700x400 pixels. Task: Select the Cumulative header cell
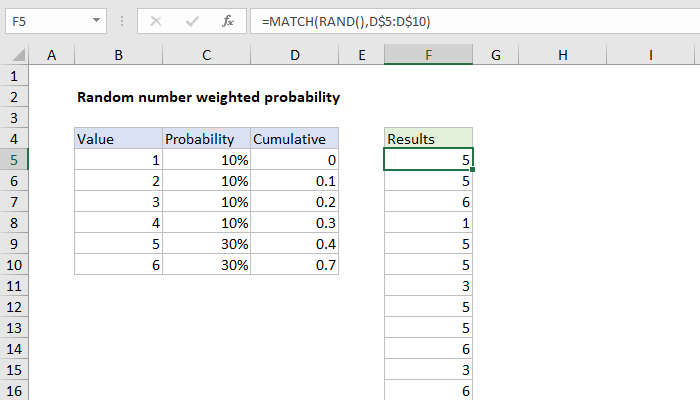pos(294,139)
